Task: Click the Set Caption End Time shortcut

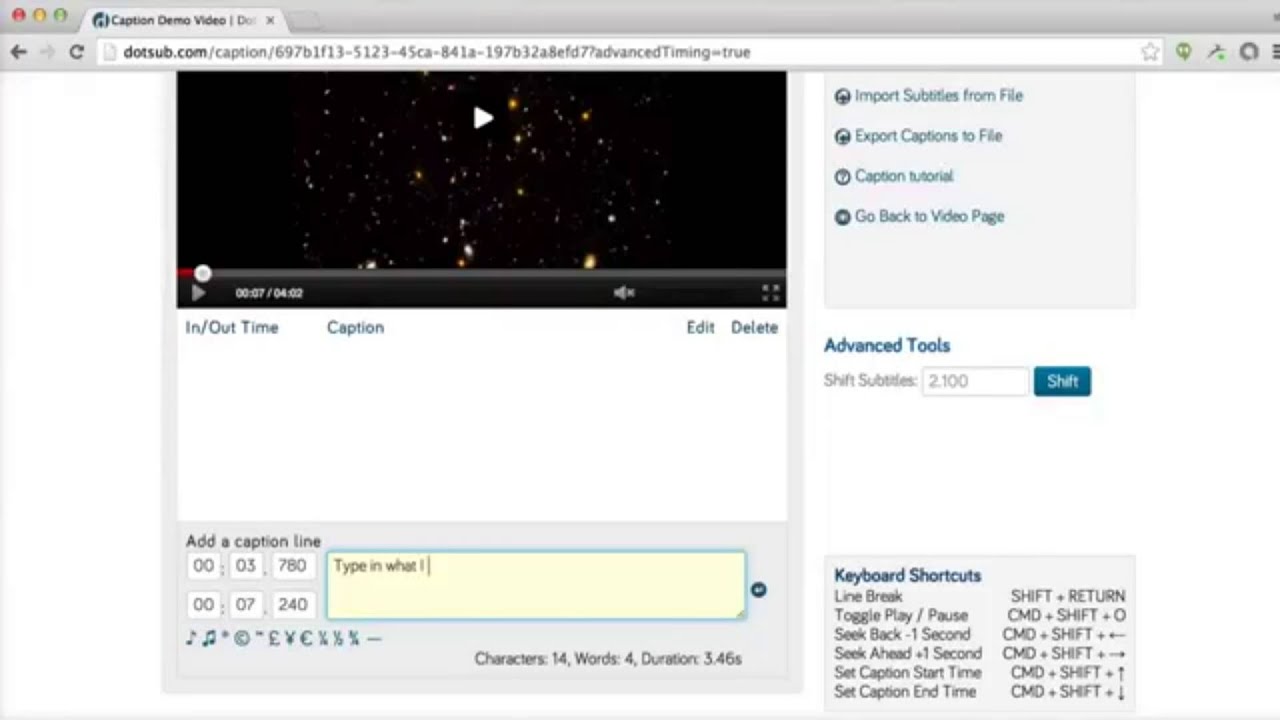Action: point(905,691)
